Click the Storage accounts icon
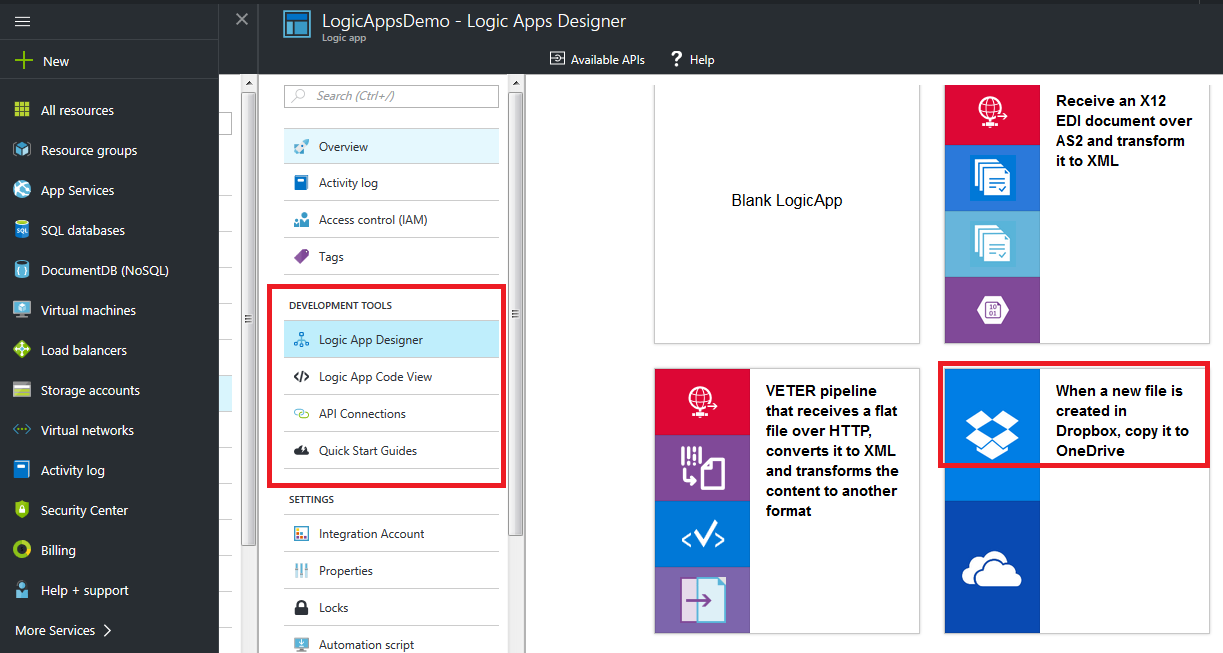Viewport: 1223px width, 653px height. [x=22, y=390]
